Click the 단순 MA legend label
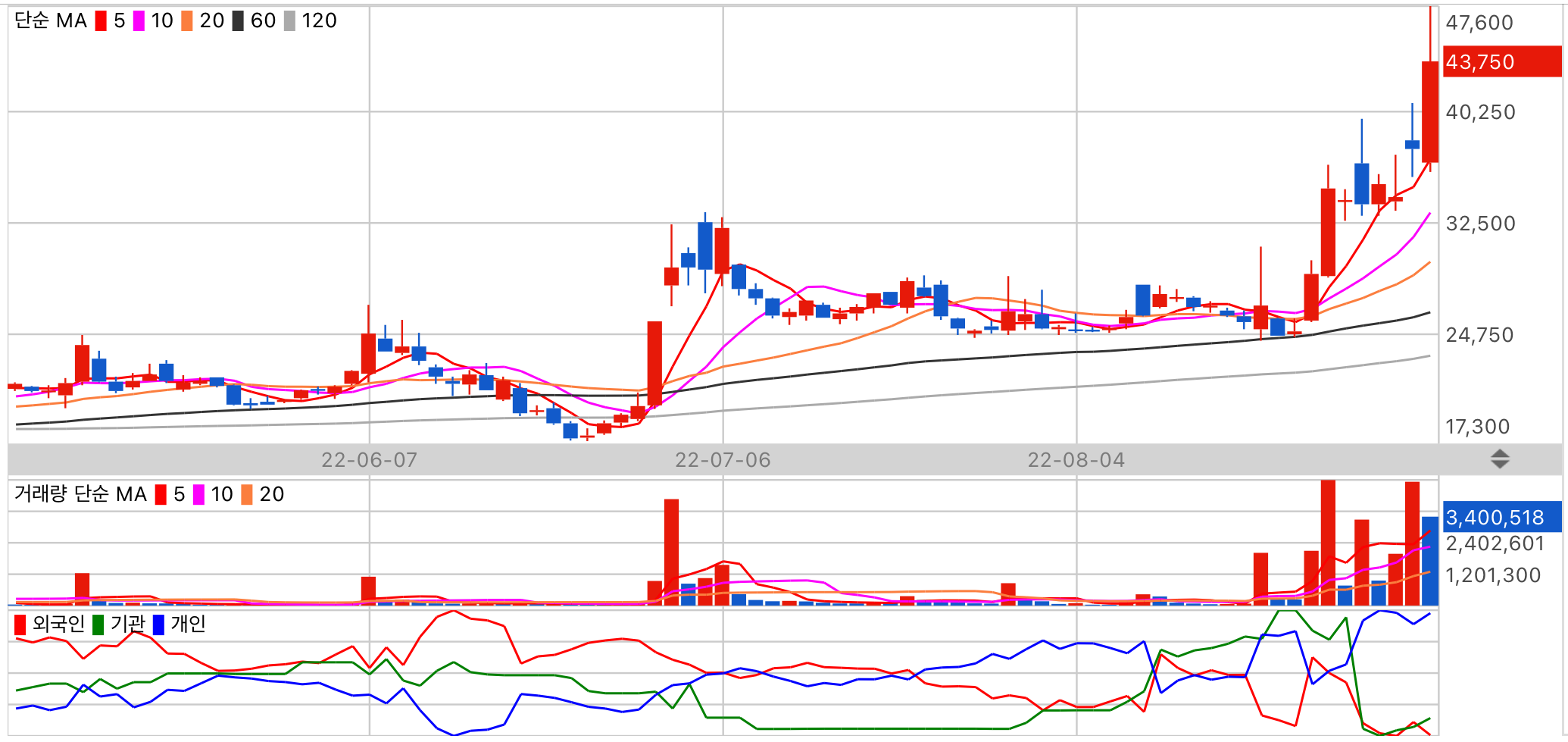This screenshot has width=1568, height=742. (51, 20)
